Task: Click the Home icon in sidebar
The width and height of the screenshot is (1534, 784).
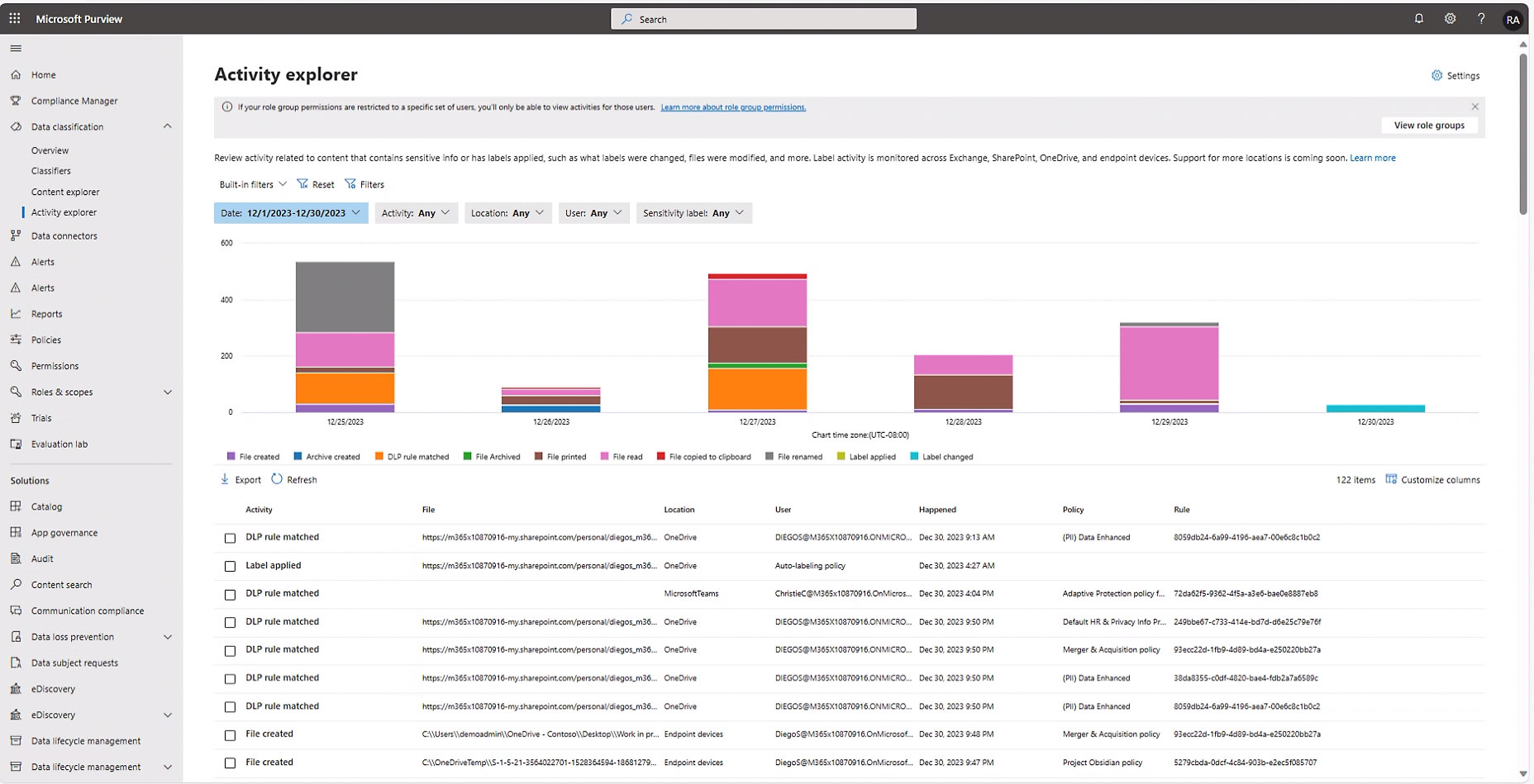Action: (16, 74)
